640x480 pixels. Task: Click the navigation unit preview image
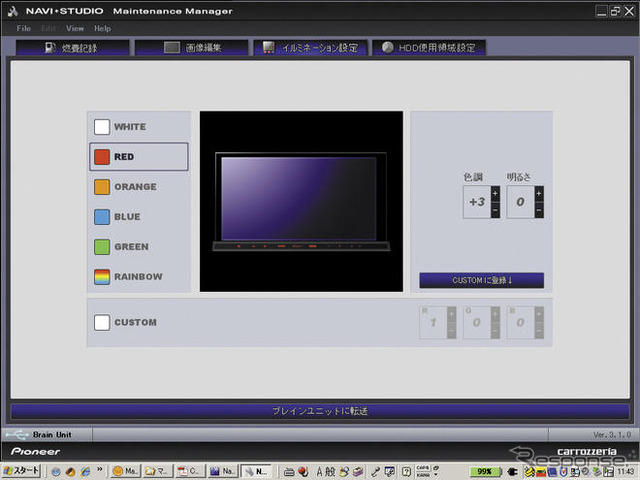pos(301,202)
